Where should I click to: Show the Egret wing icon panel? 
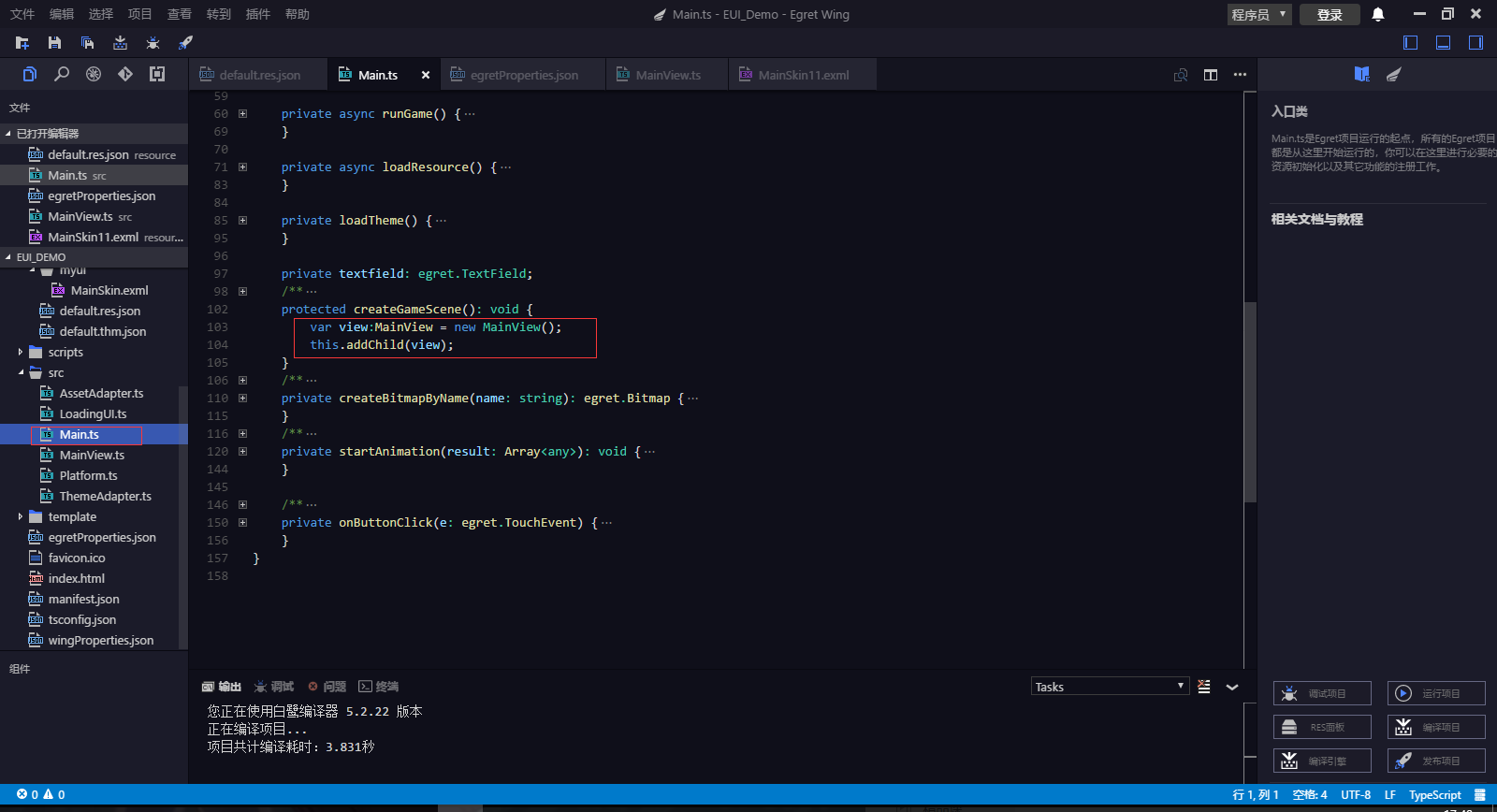[x=1394, y=75]
